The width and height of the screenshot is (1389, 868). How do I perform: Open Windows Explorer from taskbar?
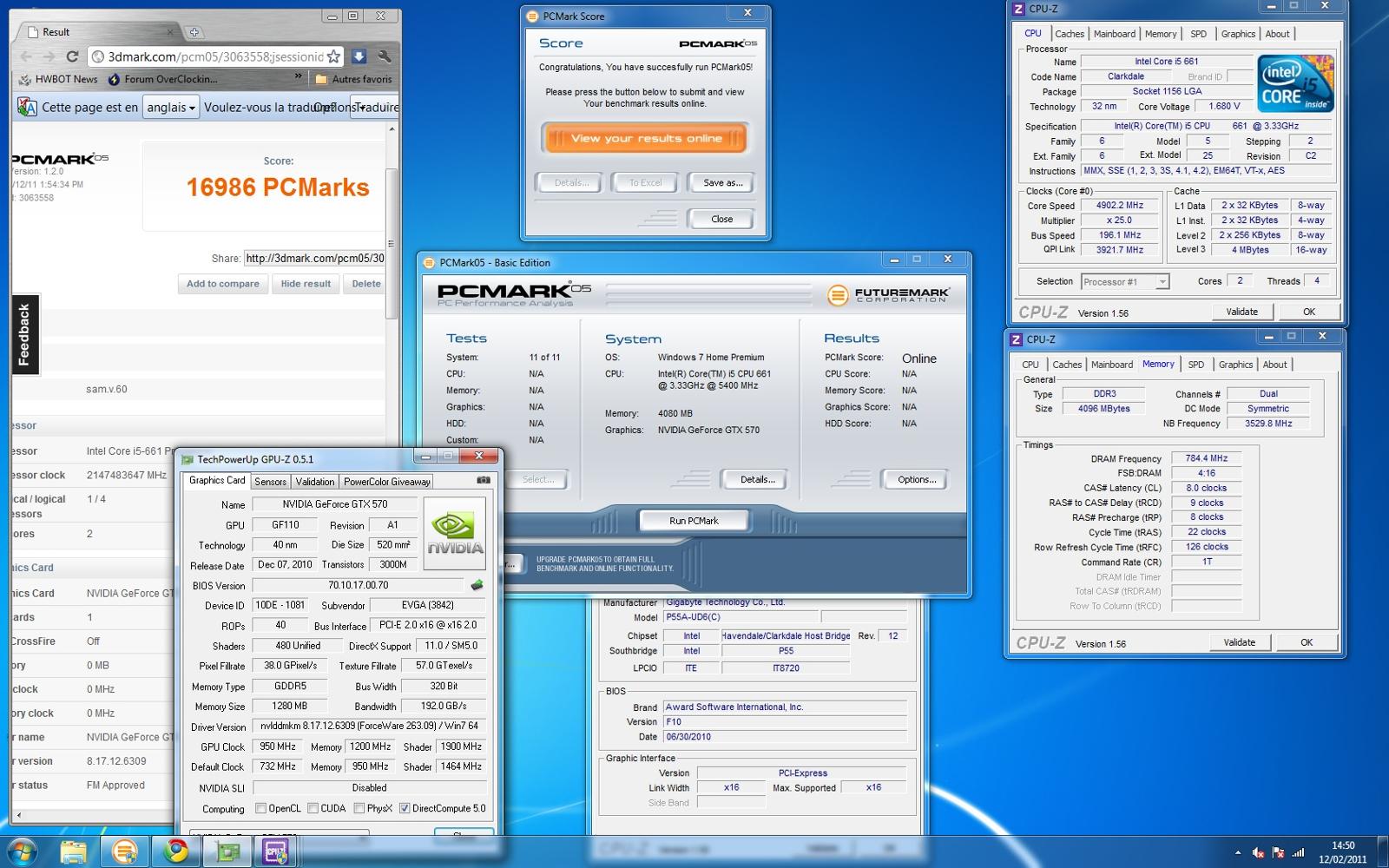click(72, 852)
